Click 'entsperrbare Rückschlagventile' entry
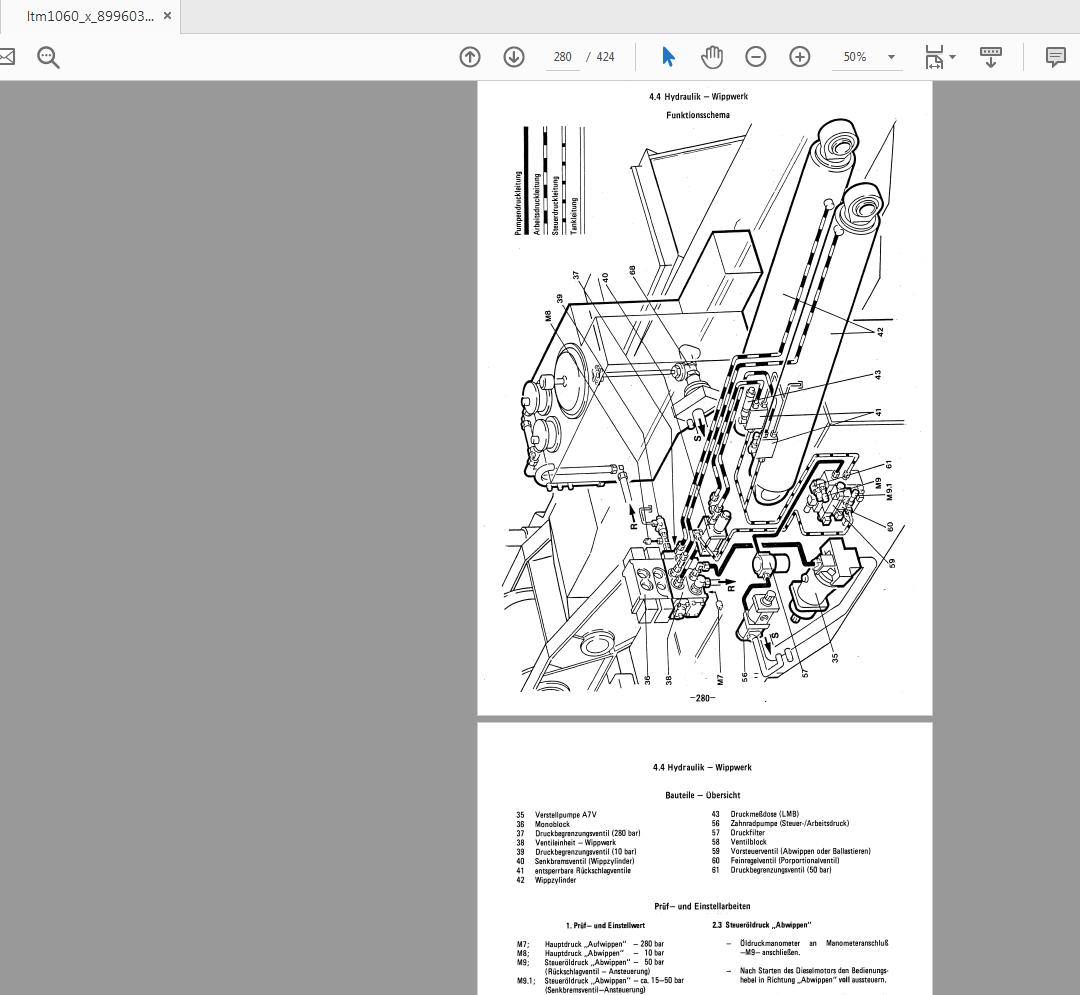The width and height of the screenshot is (1080, 995). [x=583, y=870]
